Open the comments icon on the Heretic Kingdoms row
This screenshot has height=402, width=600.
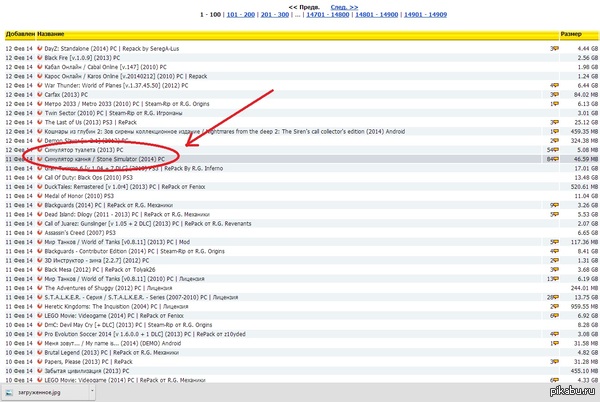click(x=556, y=306)
